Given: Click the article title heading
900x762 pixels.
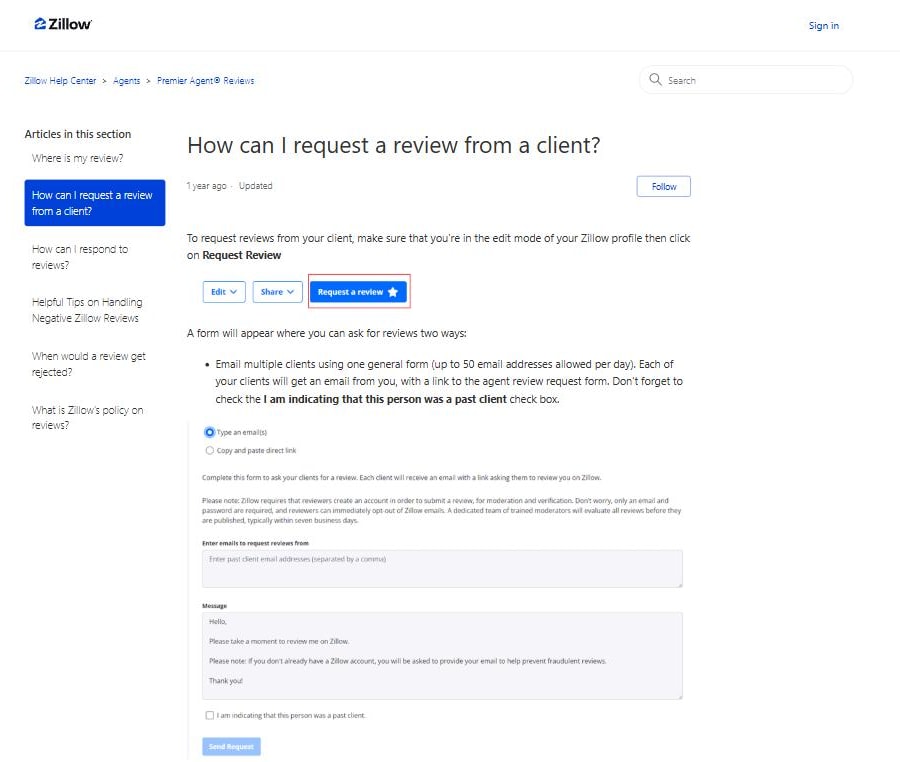Looking at the screenshot, I should click(393, 145).
